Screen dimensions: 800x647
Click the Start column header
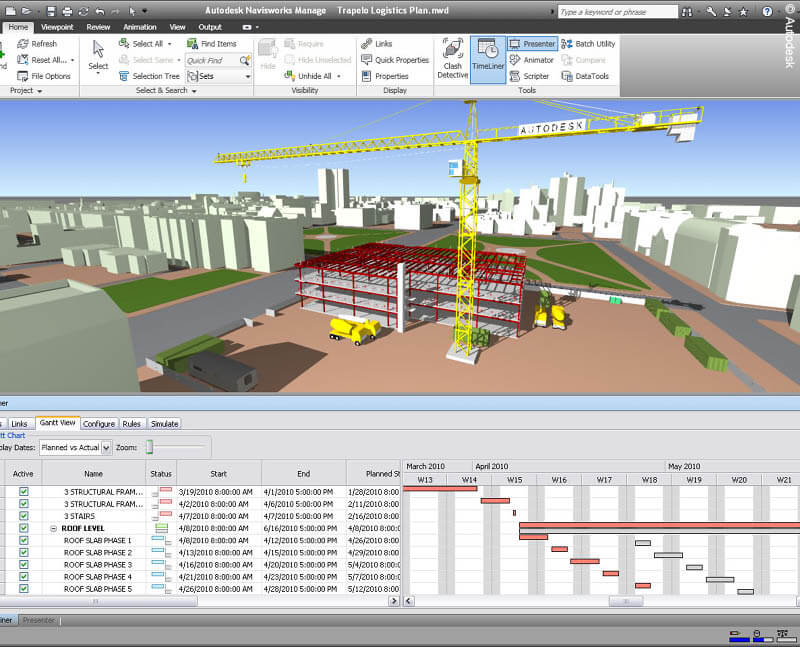tap(218, 474)
